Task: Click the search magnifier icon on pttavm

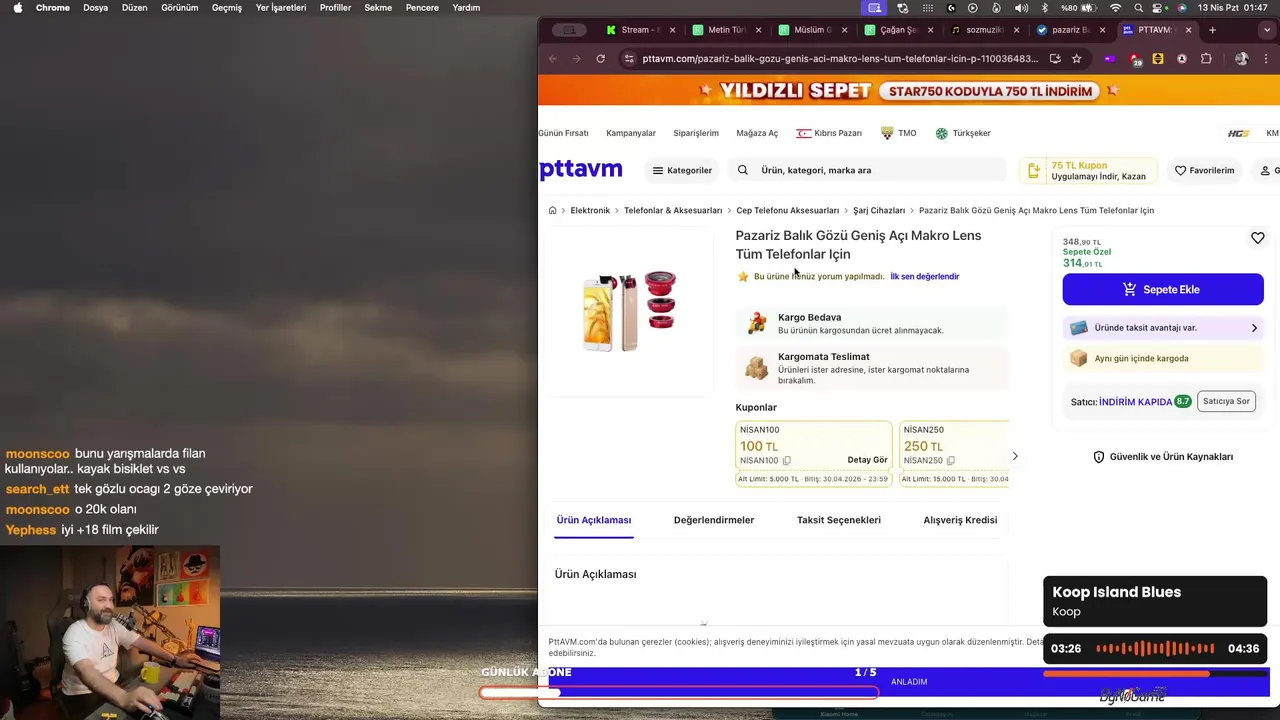Action: [x=742, y=170]
